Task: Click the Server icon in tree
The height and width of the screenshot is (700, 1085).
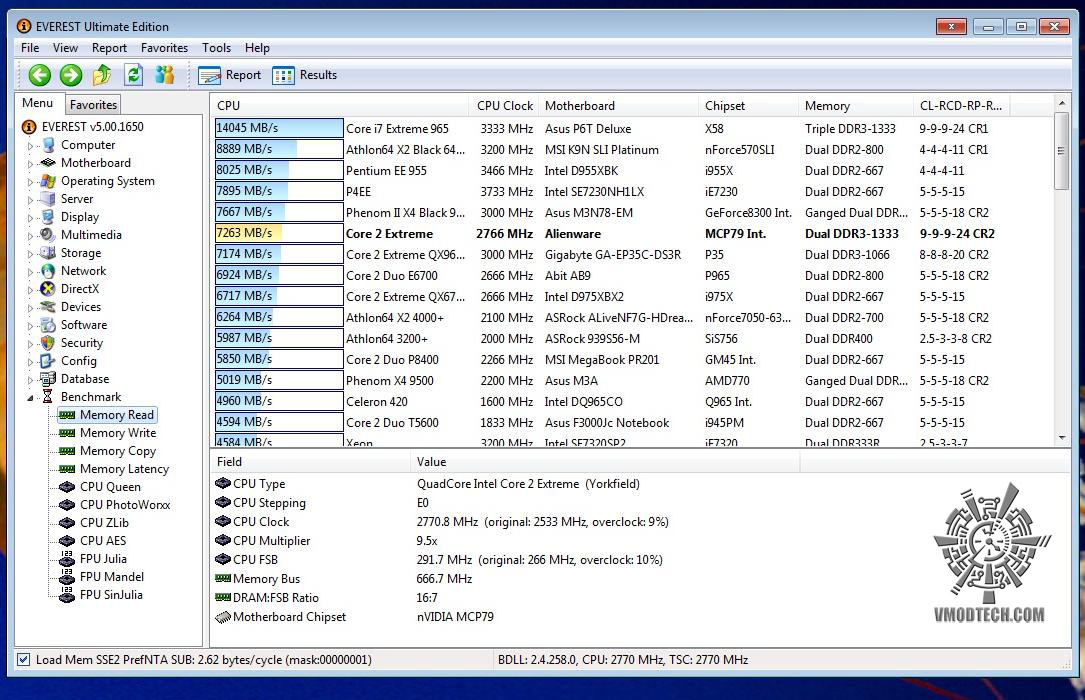Action: coord(48,199)
